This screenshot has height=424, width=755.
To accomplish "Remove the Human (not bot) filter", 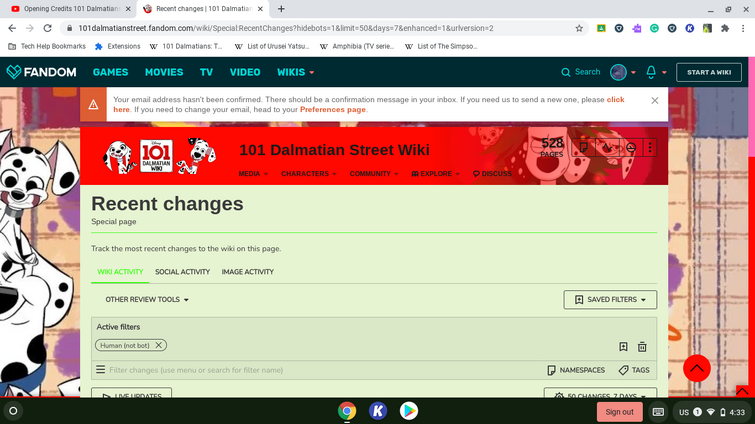I will pyautogui.click(x=158, y=345).
